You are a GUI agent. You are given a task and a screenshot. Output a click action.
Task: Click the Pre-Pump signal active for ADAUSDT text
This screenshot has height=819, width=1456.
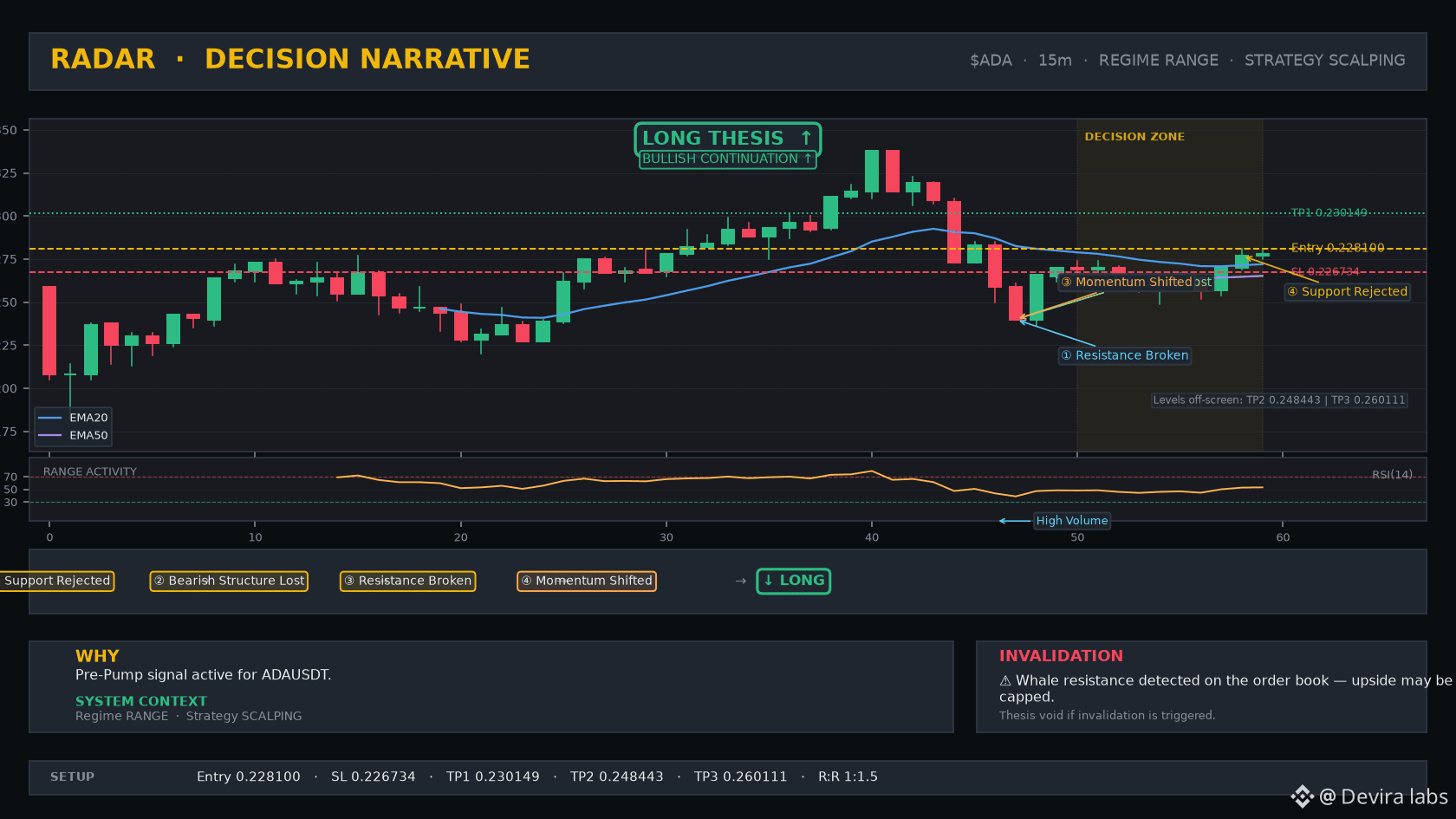click(x=204, y=675)
